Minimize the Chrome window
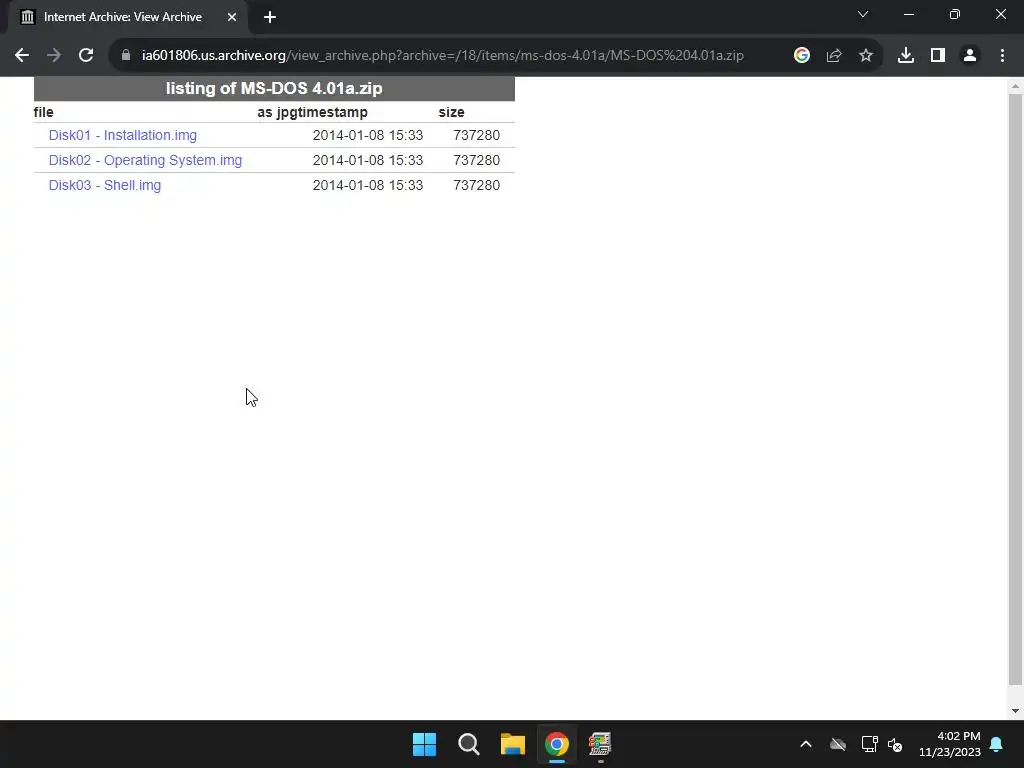Screen dimensions: 1024x768 point(908,14)
